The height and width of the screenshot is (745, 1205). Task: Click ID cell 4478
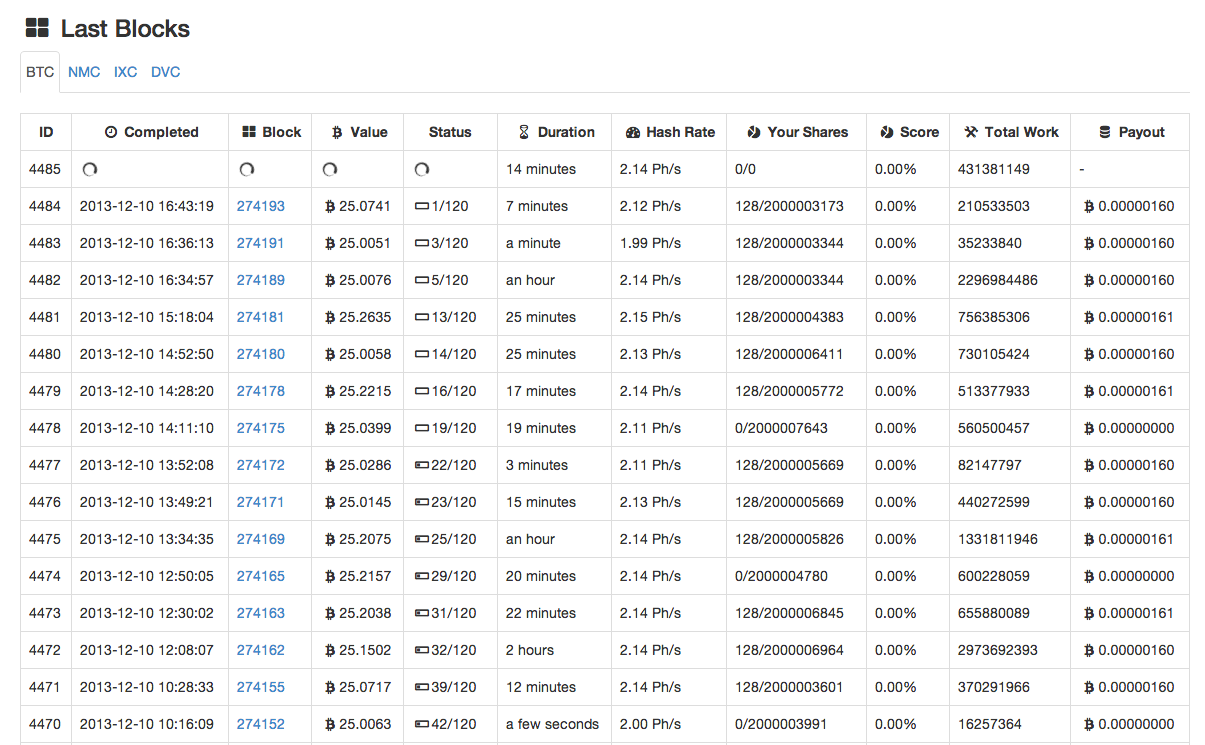tap(45, 428)
